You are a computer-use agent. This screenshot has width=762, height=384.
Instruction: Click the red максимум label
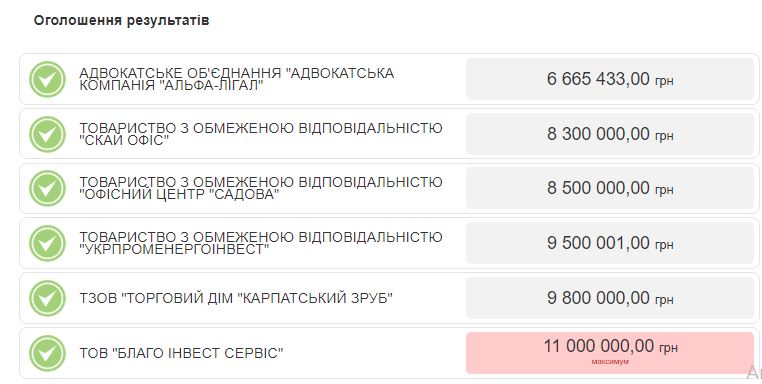tap(610, 362)
